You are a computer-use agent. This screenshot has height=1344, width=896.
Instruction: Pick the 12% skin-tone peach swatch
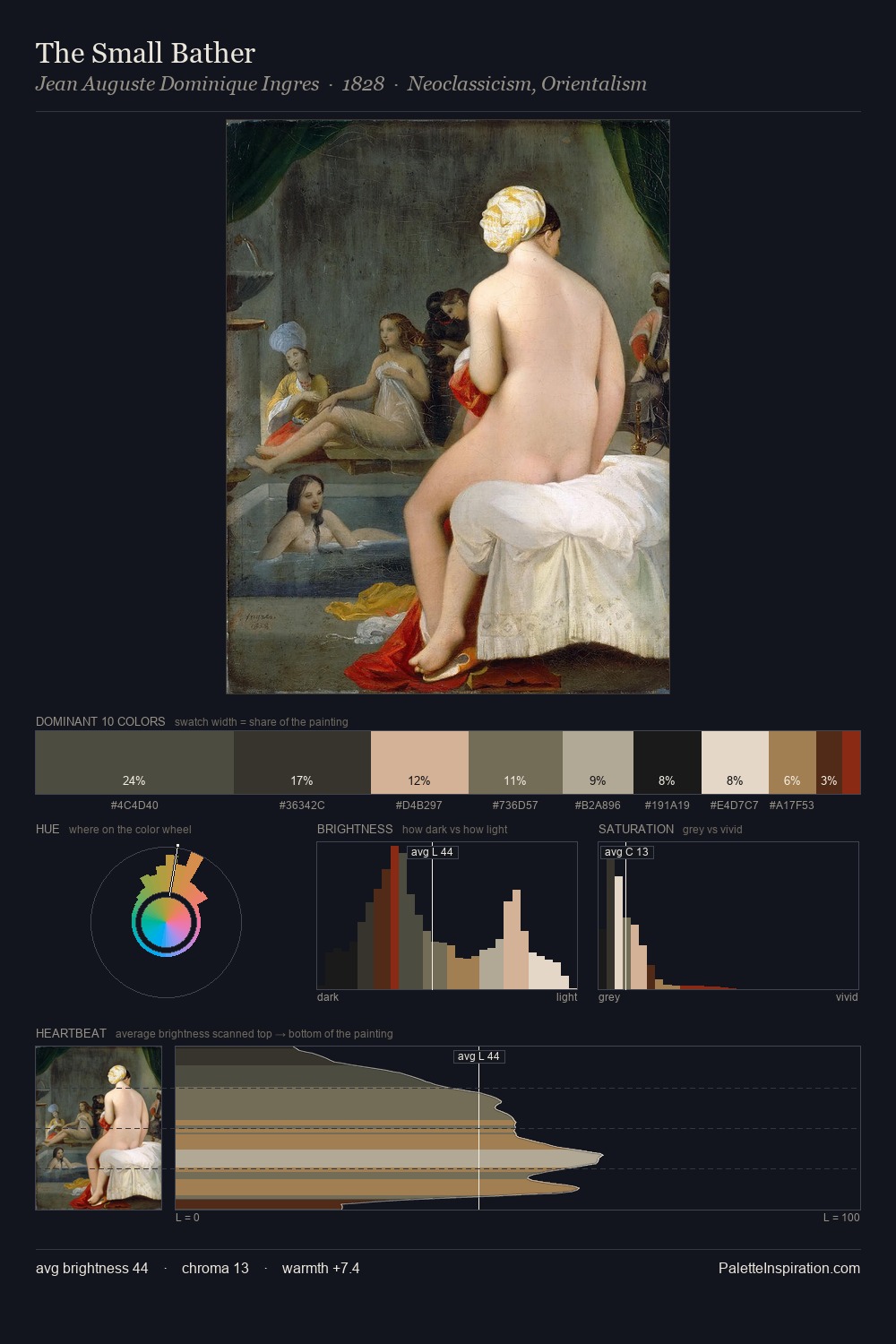(419, 762)
